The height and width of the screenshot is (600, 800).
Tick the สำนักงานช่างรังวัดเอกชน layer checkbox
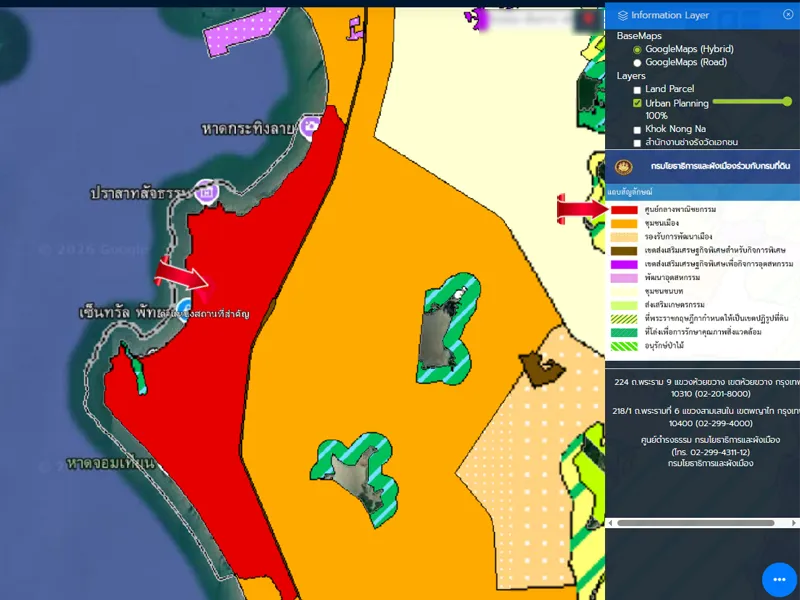[637, 143]
